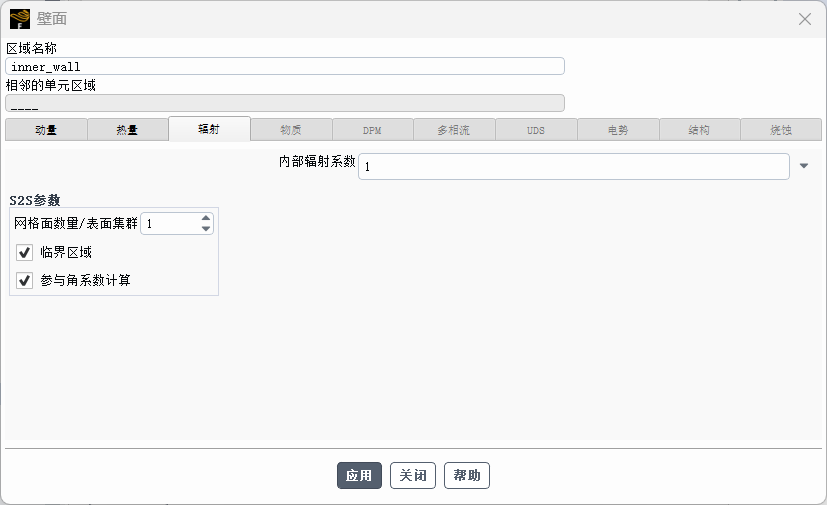827x505 pixels.
Task: Decrease 网格面数量/表面集群 with down arrow
Action: coord(206,229)
